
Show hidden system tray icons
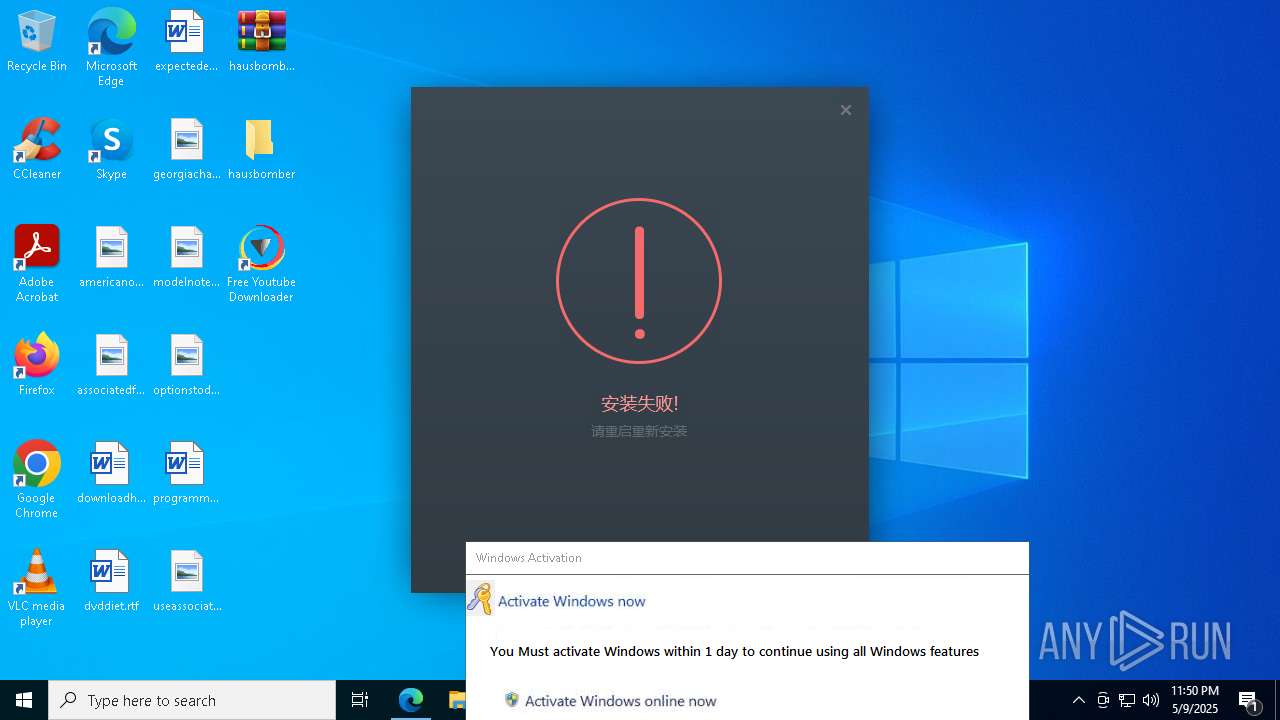tap(1079, 700)
